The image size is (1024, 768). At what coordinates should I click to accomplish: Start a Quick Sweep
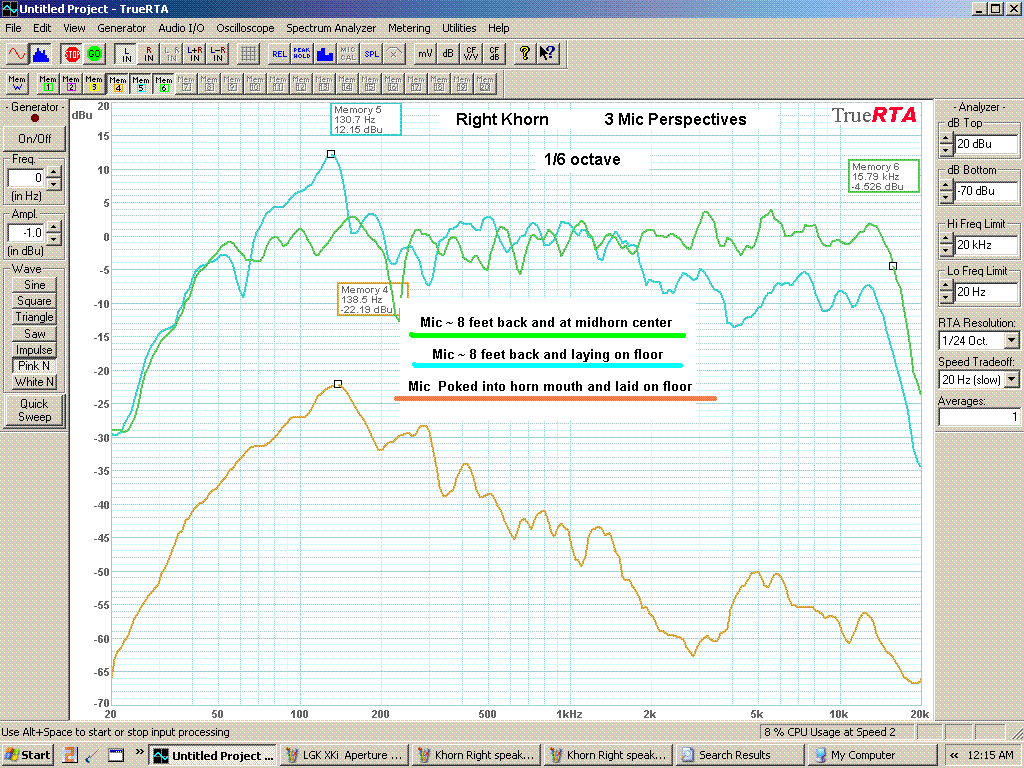35,411
